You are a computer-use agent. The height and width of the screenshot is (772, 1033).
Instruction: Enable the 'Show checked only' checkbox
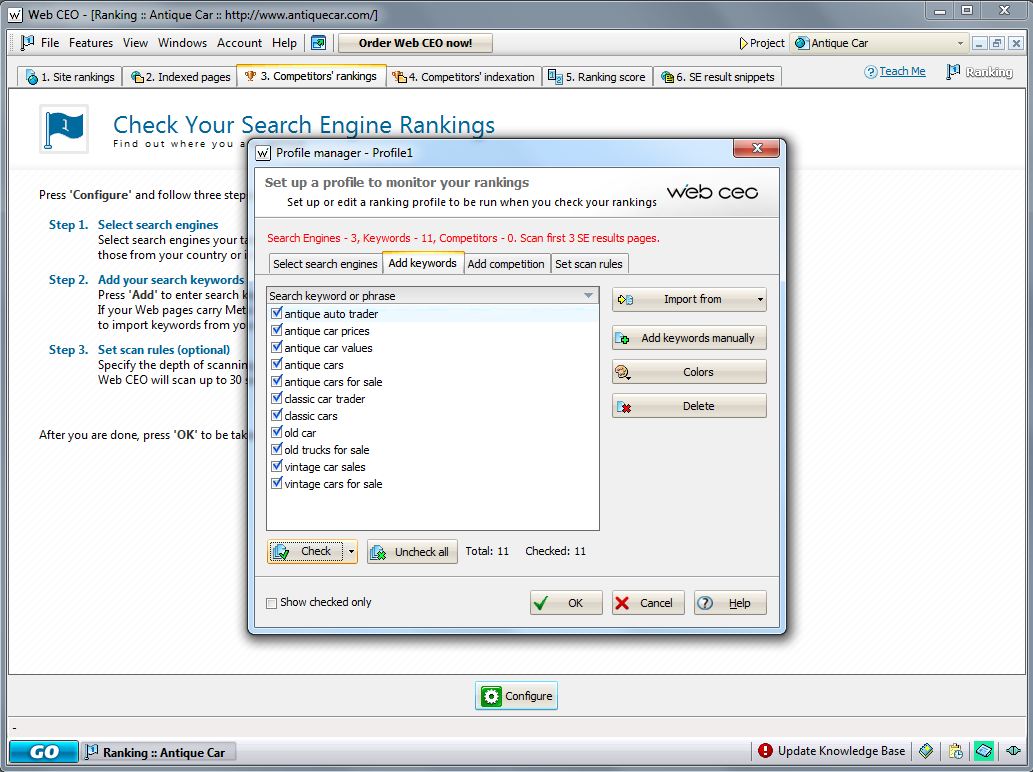(x=271, y=603)
